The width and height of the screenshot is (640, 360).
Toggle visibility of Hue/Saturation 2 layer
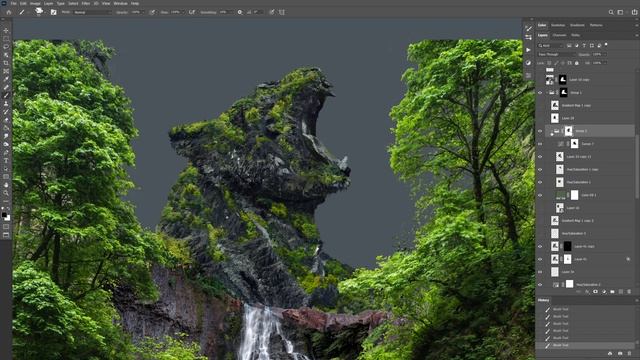[x=540, y=285]
